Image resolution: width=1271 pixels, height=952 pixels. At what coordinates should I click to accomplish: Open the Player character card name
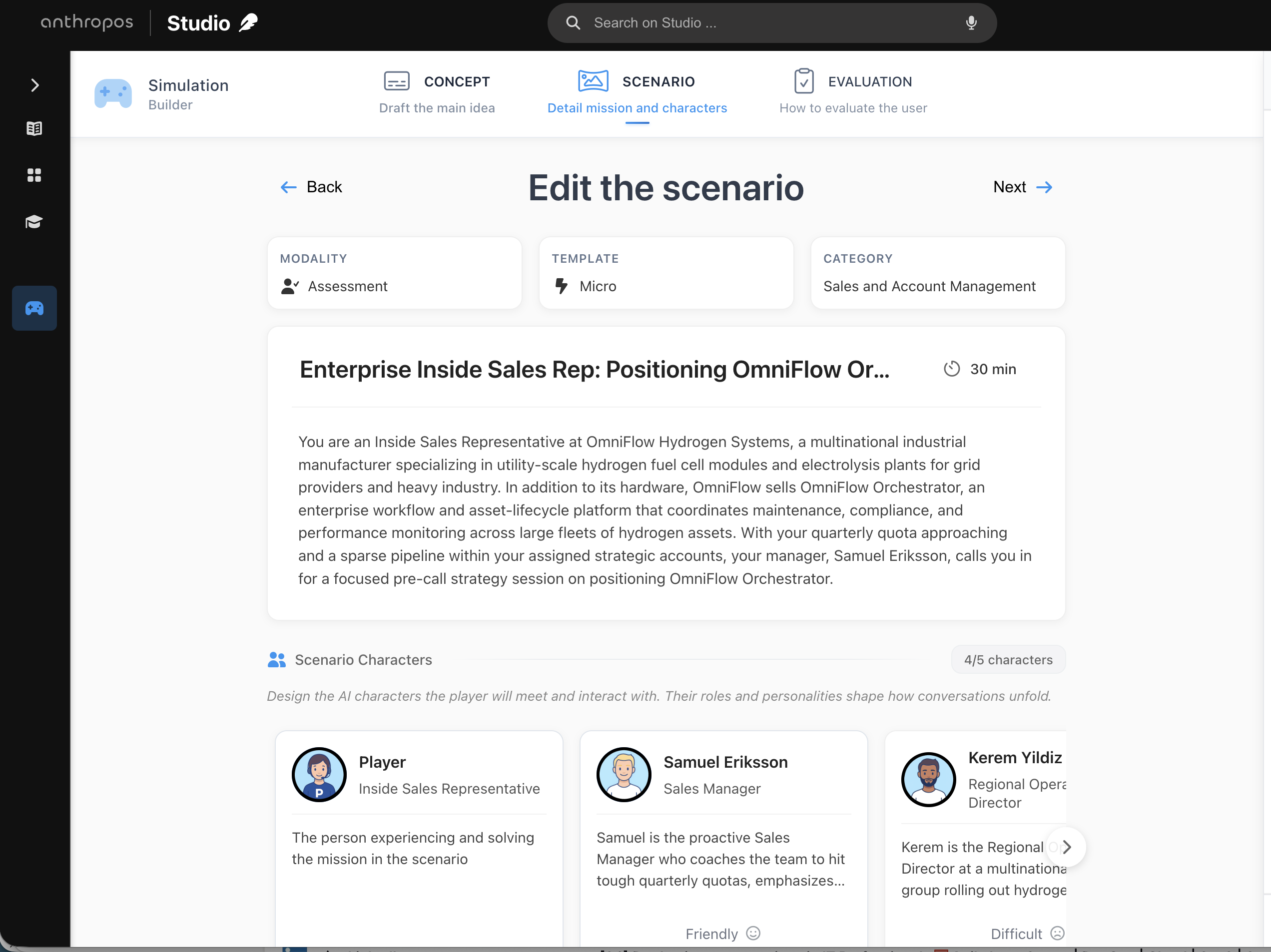pos(382,762)
